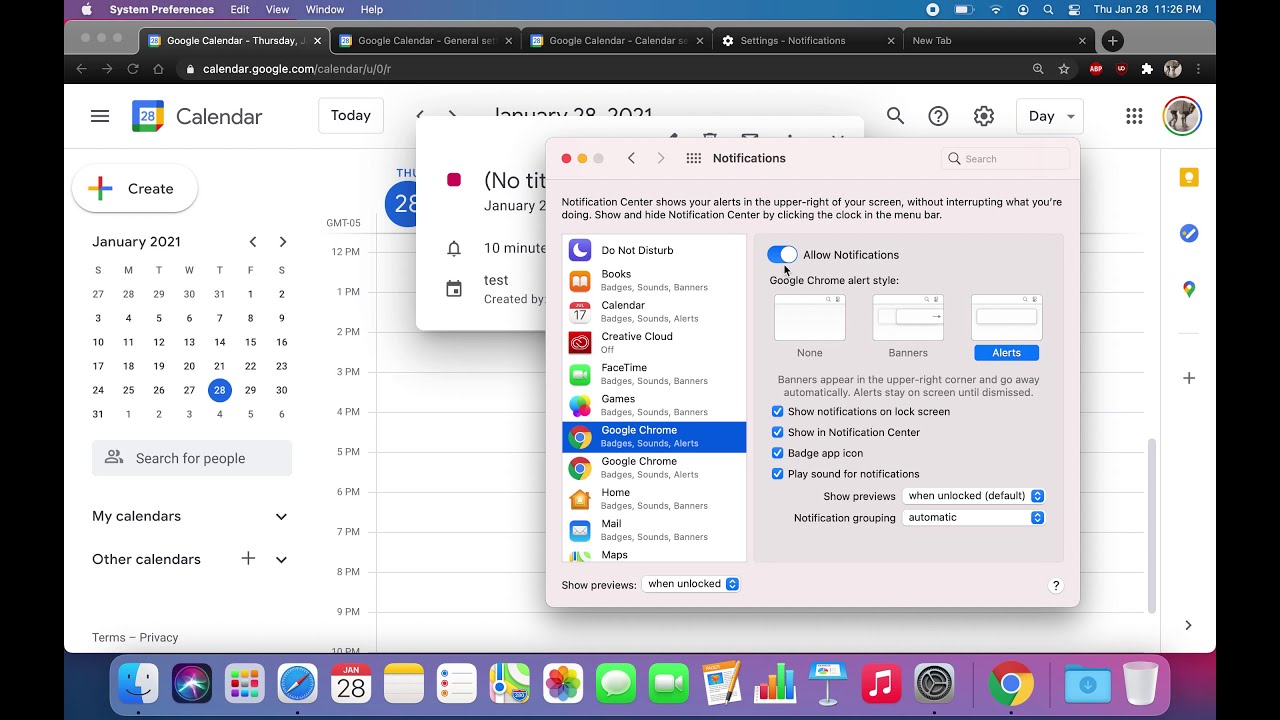
Task: Show all preferences grid icon
Action: click(x=693, y=159)
